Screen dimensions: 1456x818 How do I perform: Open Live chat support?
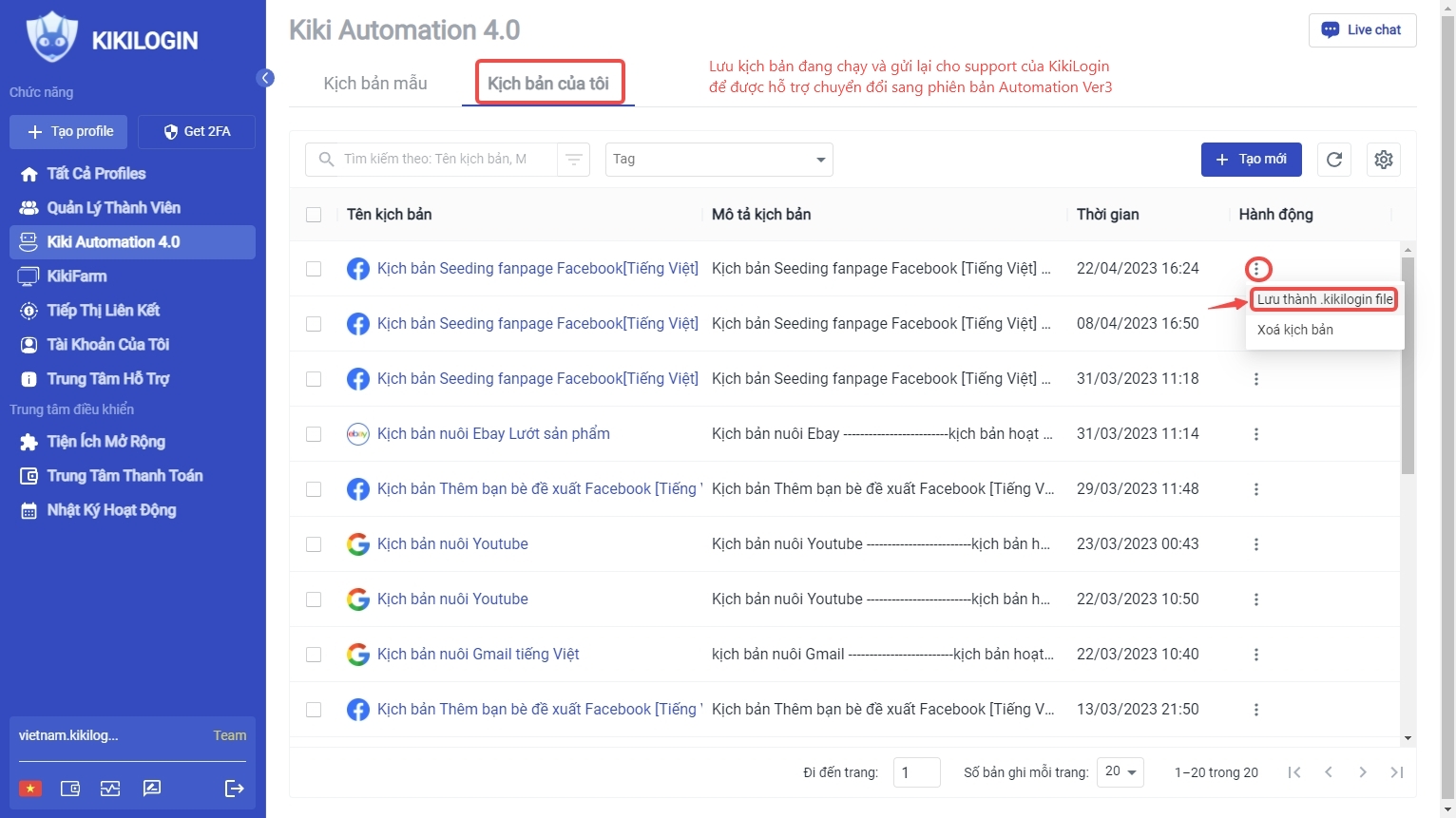[x=1362, y=30]
